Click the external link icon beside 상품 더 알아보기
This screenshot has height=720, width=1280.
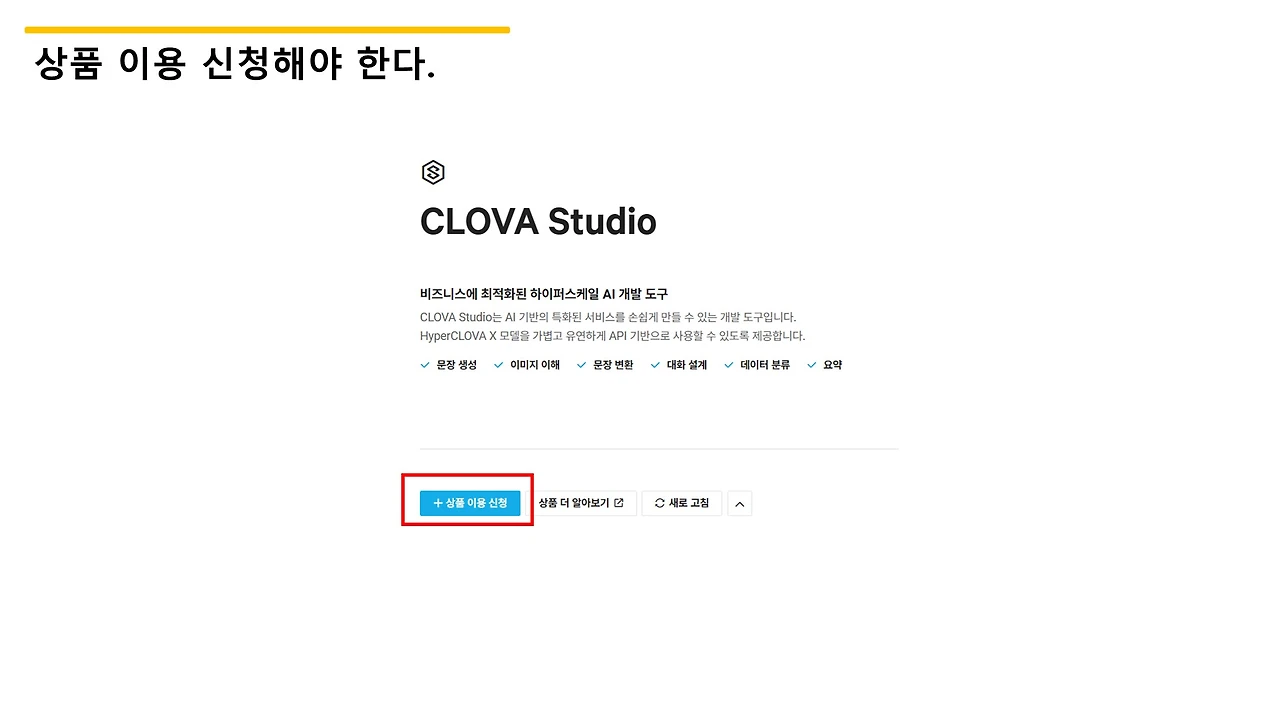619,503
